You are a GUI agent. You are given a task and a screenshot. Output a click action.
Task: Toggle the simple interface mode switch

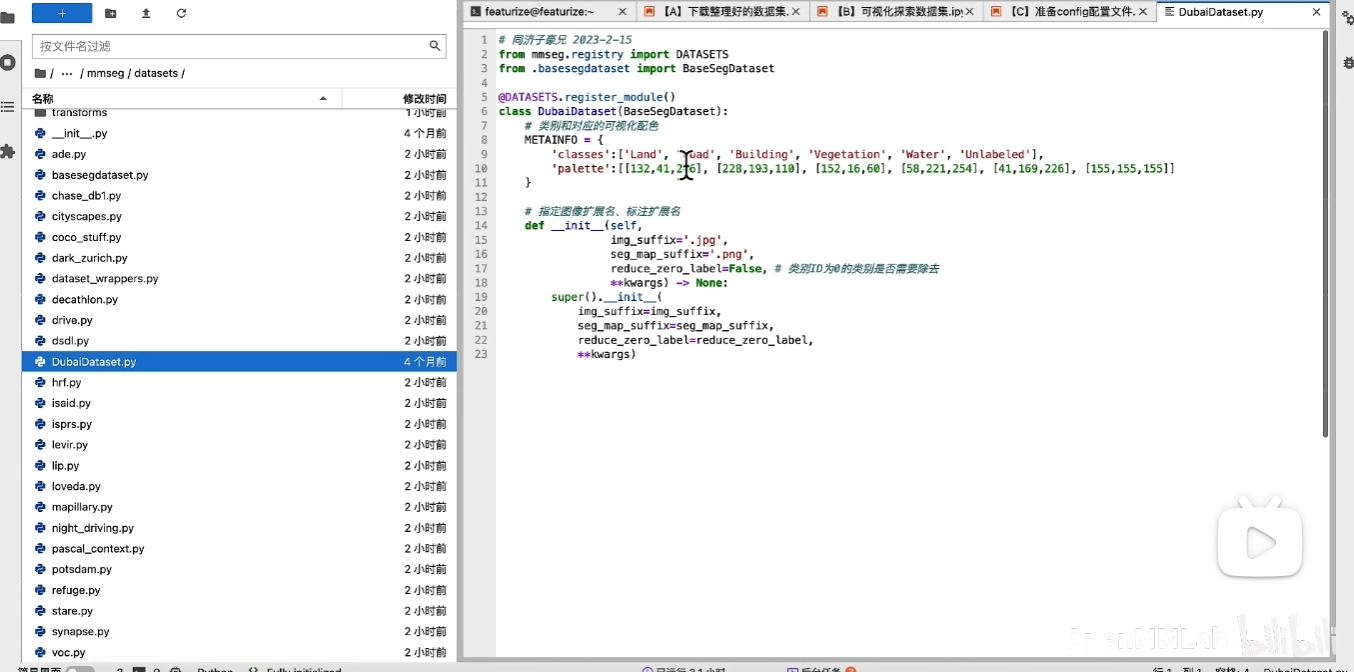80,670
